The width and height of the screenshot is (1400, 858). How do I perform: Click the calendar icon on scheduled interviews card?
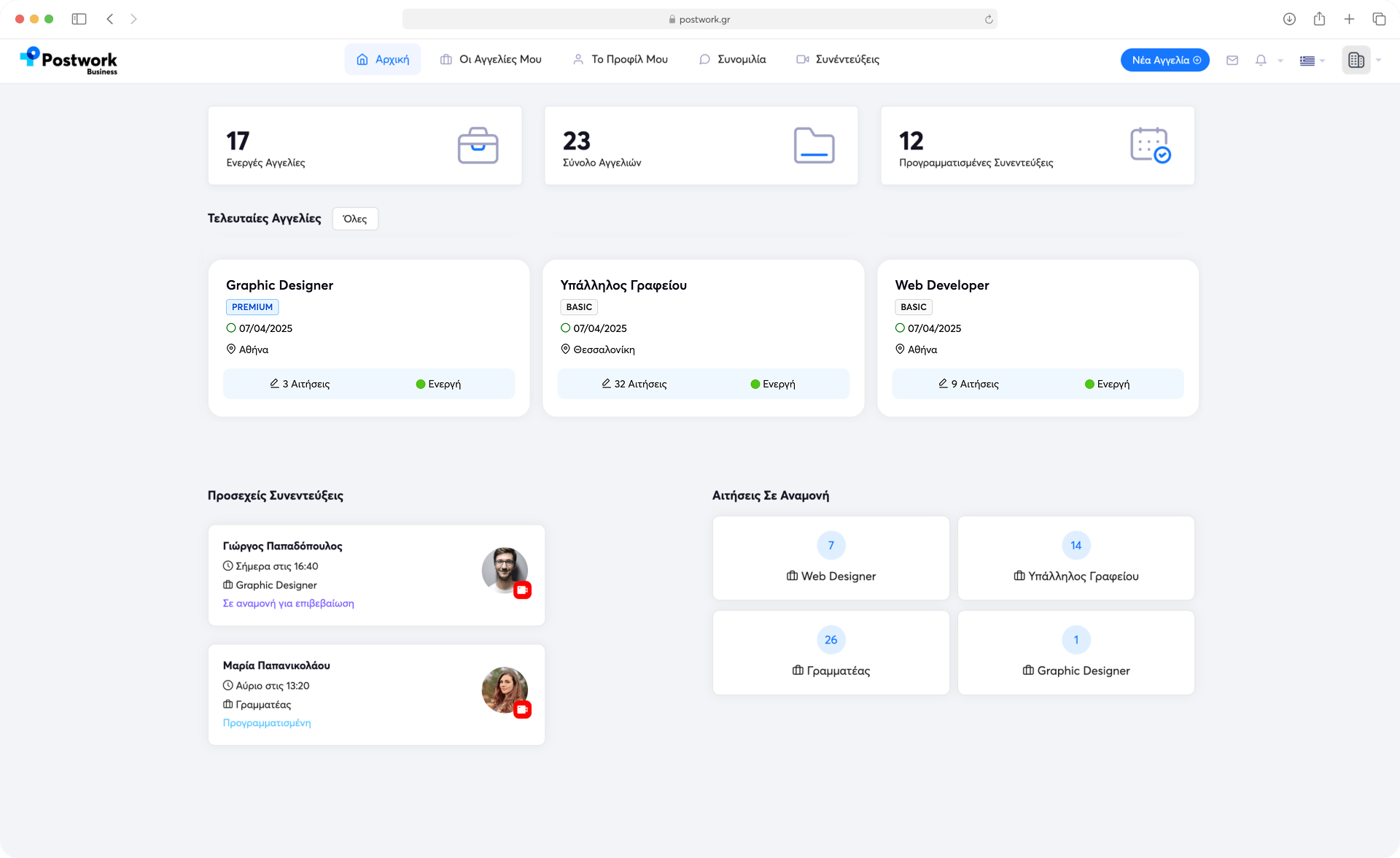1150,145
